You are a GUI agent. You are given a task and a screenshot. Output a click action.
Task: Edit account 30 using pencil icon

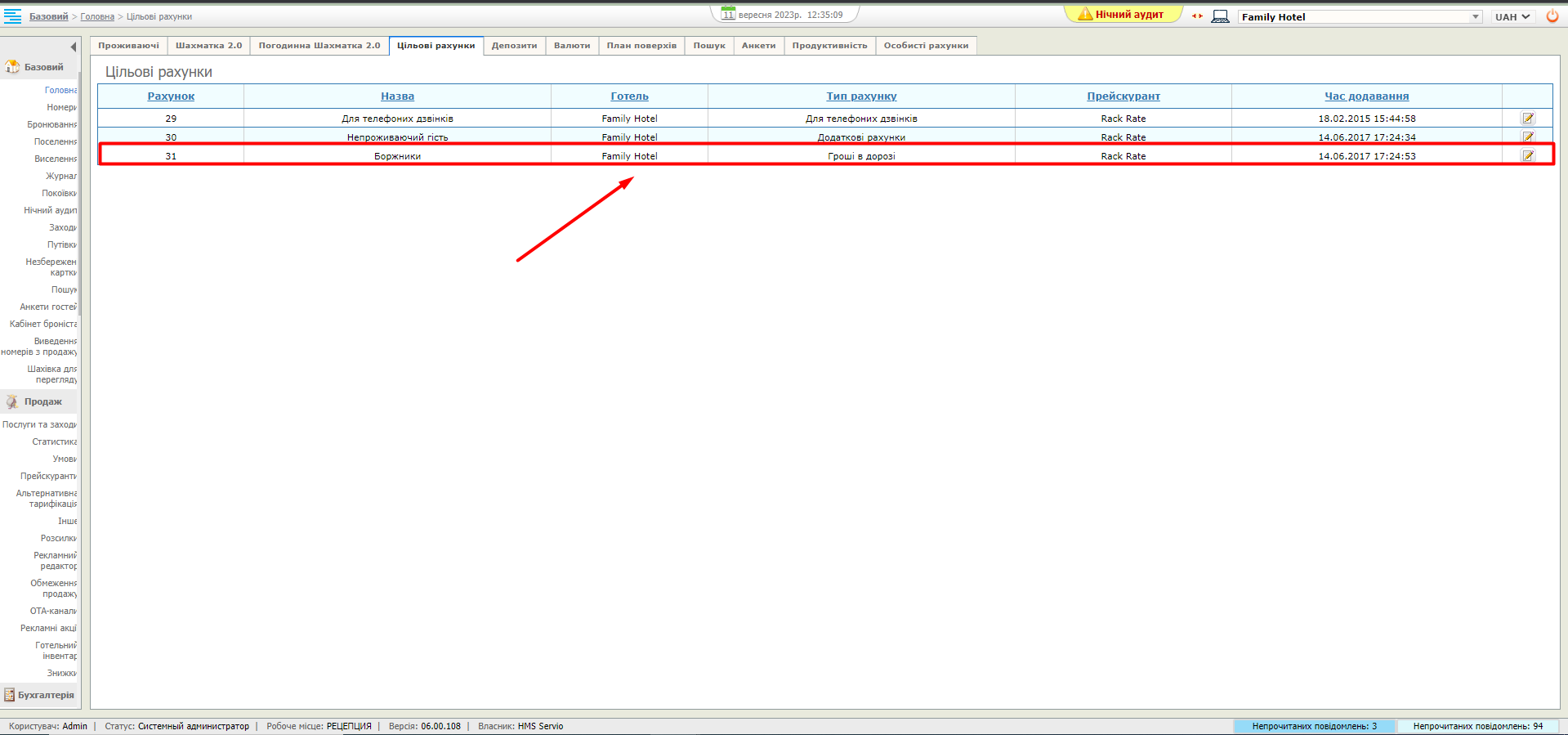point(1527,137)
